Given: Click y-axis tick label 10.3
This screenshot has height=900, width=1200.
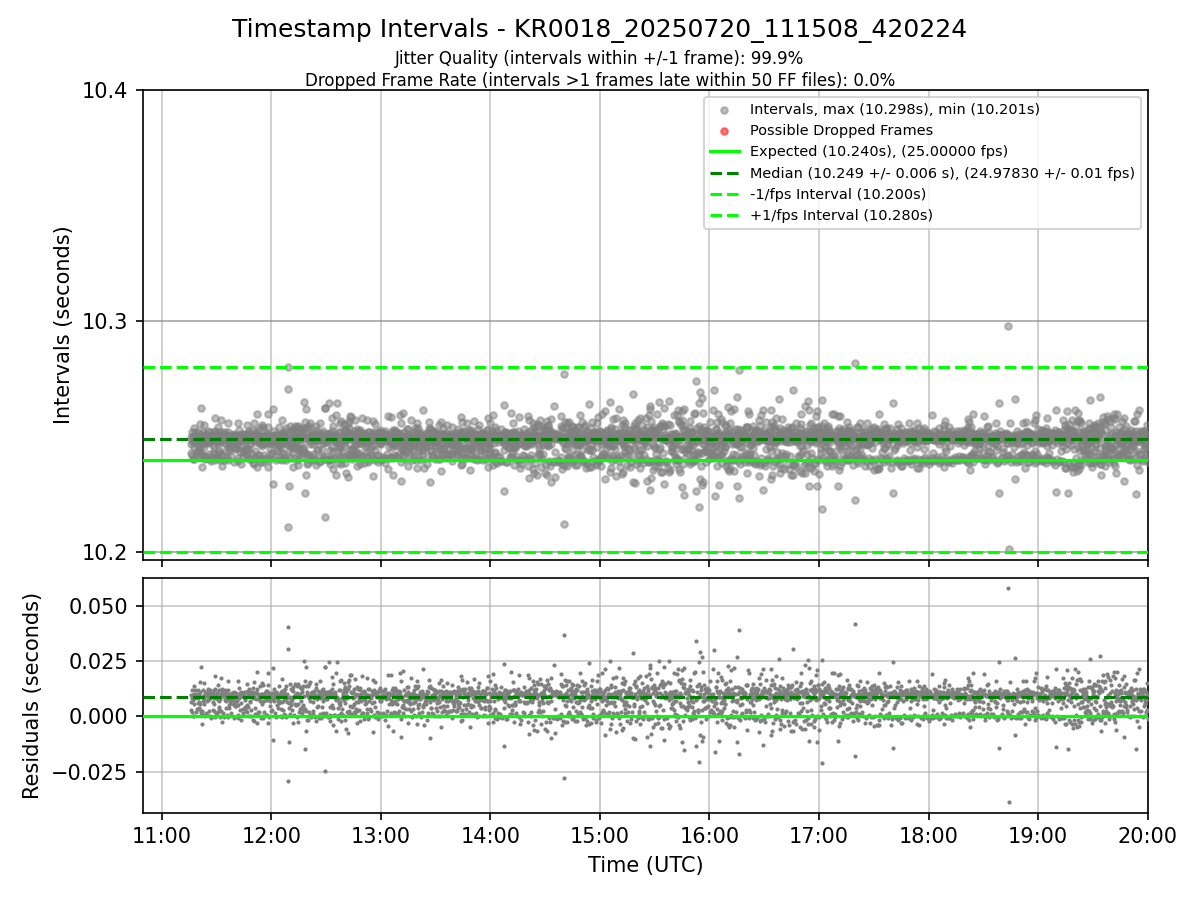Looking at the screenshot, I should tap(107, 322).
